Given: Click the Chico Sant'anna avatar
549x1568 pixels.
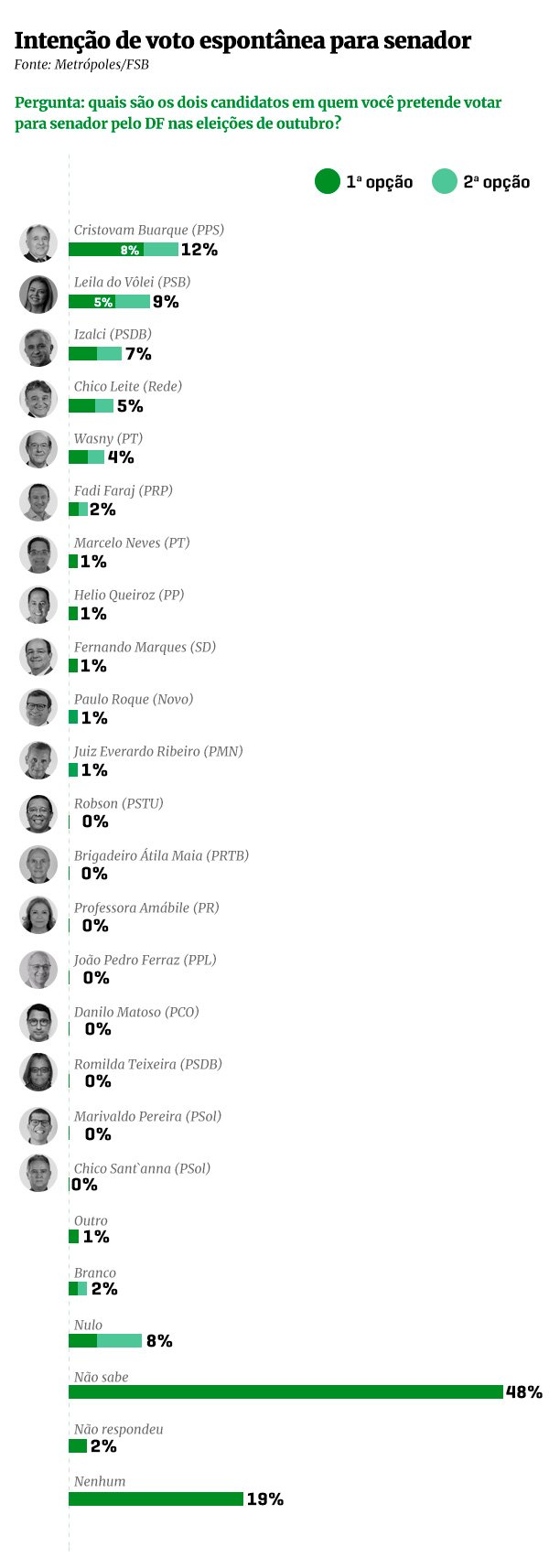Looking at the screenshot, I should [x=38, y=1173].
